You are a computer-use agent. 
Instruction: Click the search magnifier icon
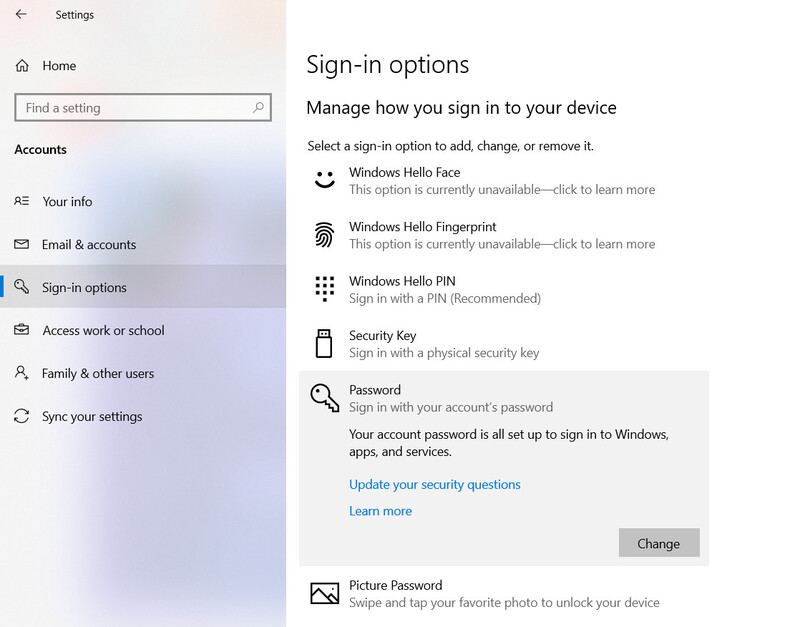tap(258, 107)
